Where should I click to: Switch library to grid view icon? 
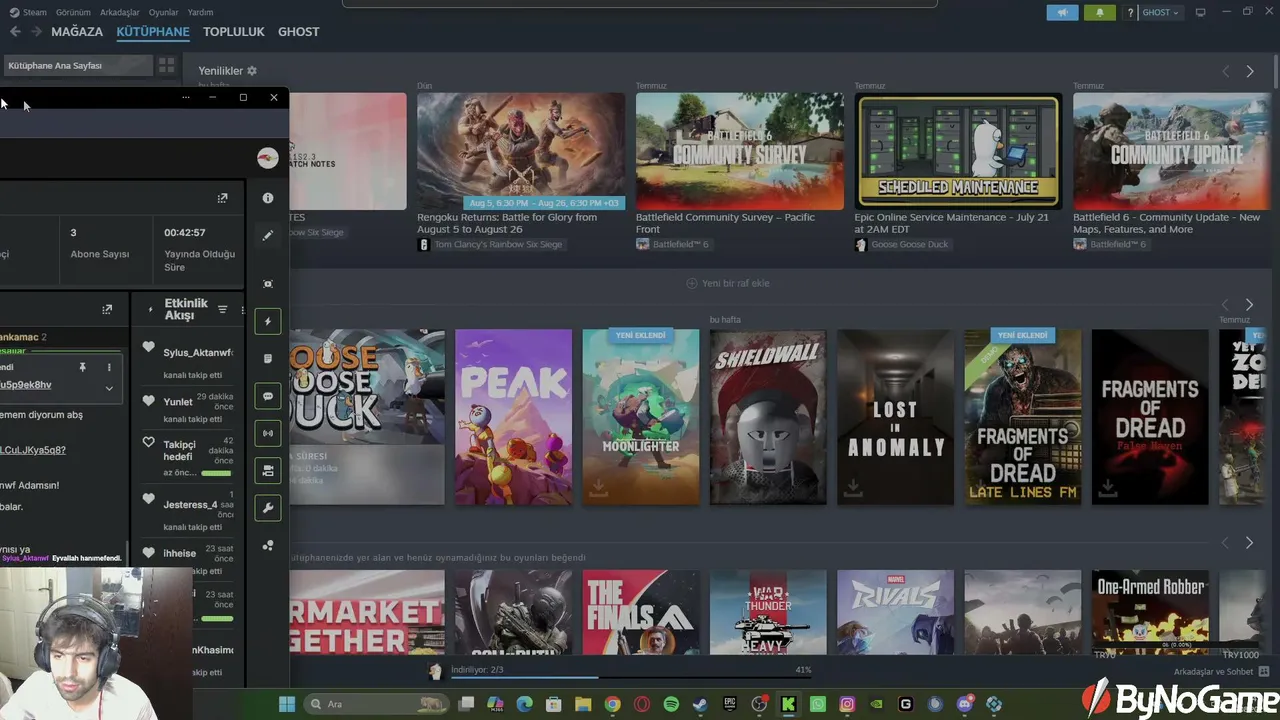(x=166, y=65)
